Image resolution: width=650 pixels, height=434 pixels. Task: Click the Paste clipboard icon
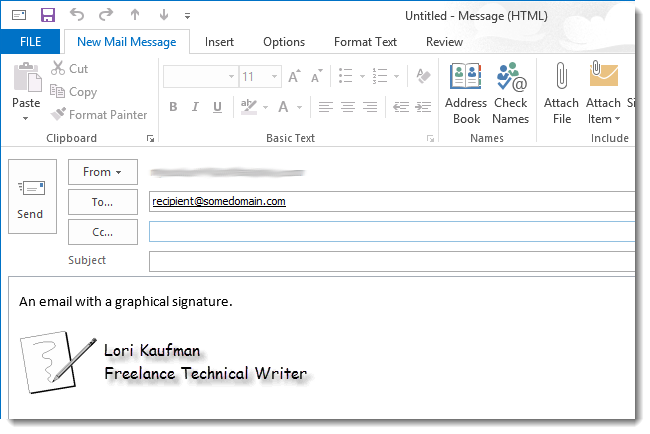tap(27, 78)
